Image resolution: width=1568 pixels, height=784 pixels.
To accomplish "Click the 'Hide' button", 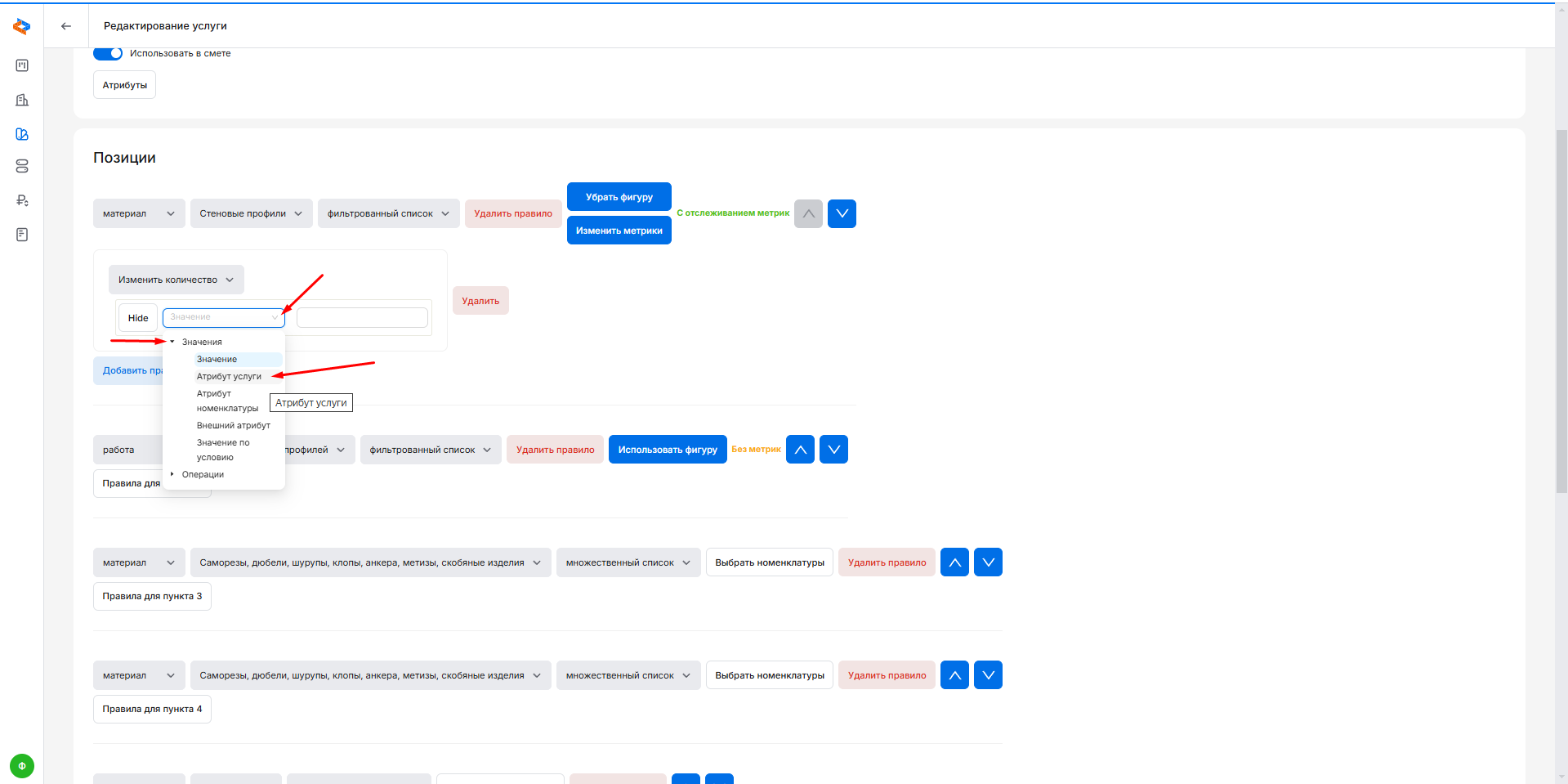I will pyautogui.click(x=138, y=318).
